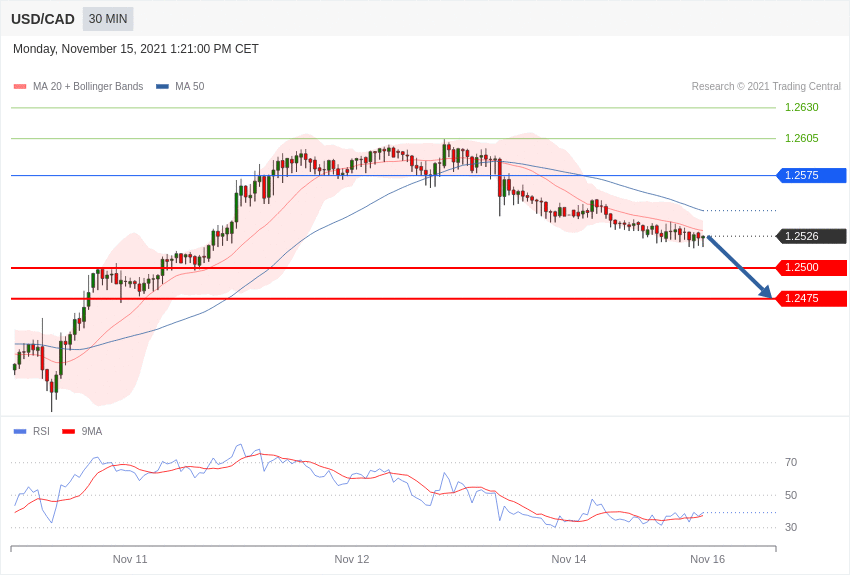
Task: Click the RSI 30 axis value
Action: pos(791,527)
